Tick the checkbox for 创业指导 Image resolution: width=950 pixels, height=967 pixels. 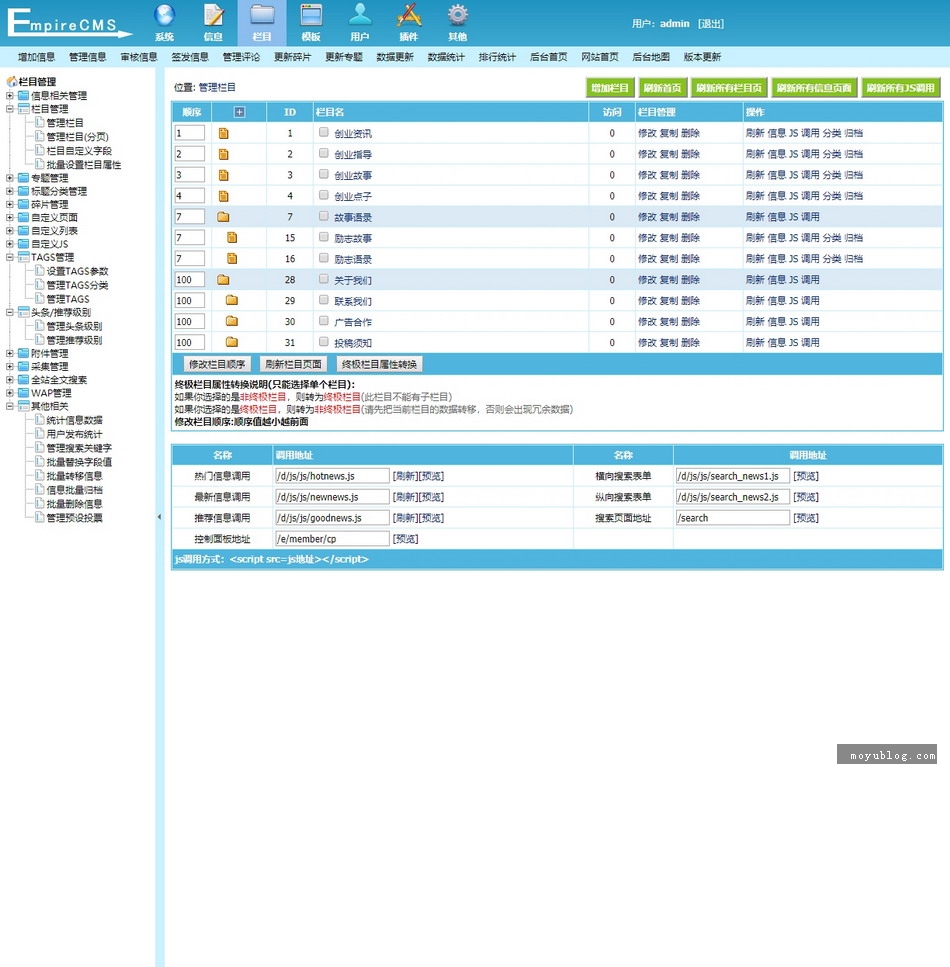coord(323,153)
